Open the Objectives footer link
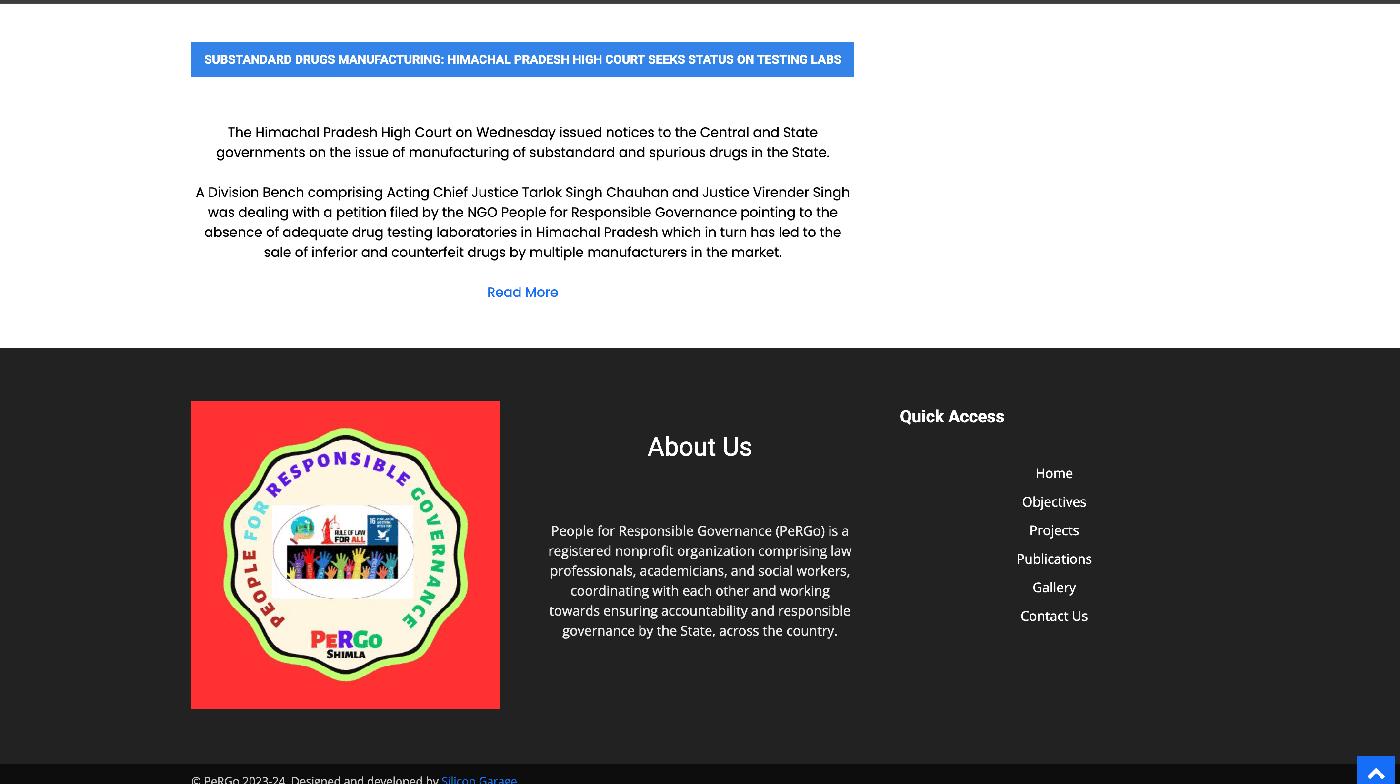 (x=1053, y=502)
